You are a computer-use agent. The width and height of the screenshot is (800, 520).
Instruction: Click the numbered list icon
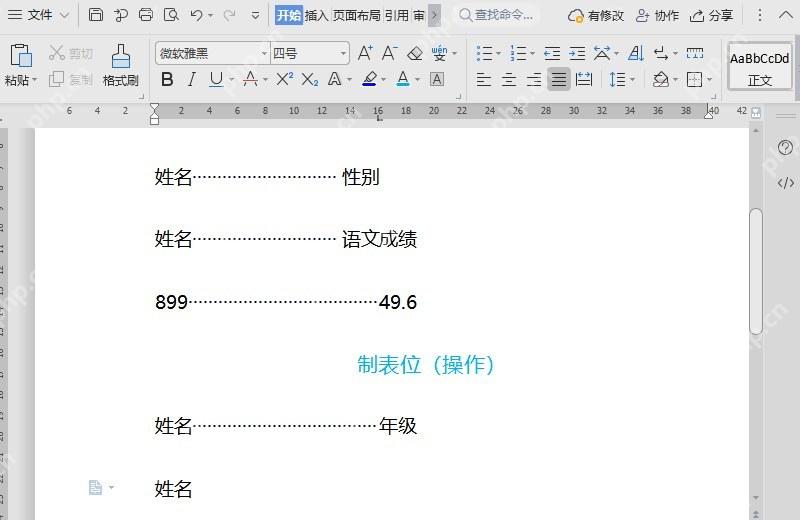click(x=518, y=53)
